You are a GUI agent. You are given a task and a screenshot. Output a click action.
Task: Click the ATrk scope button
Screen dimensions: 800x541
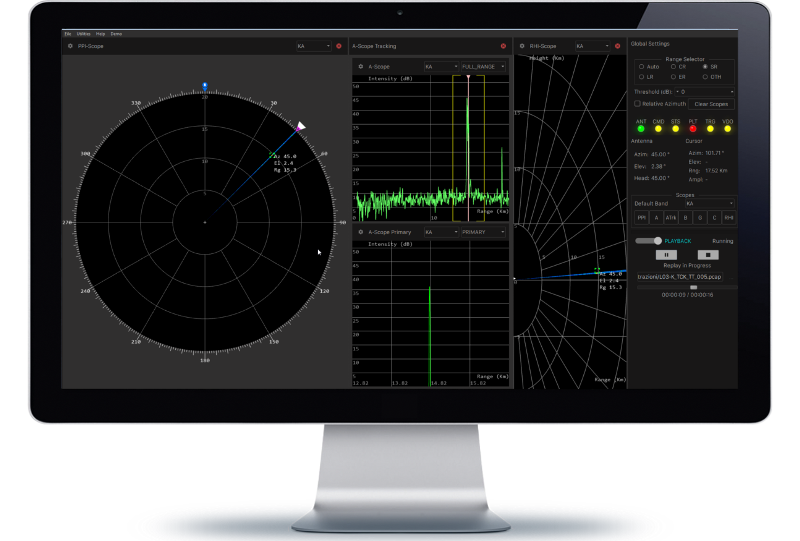click(x=670, y=218)
